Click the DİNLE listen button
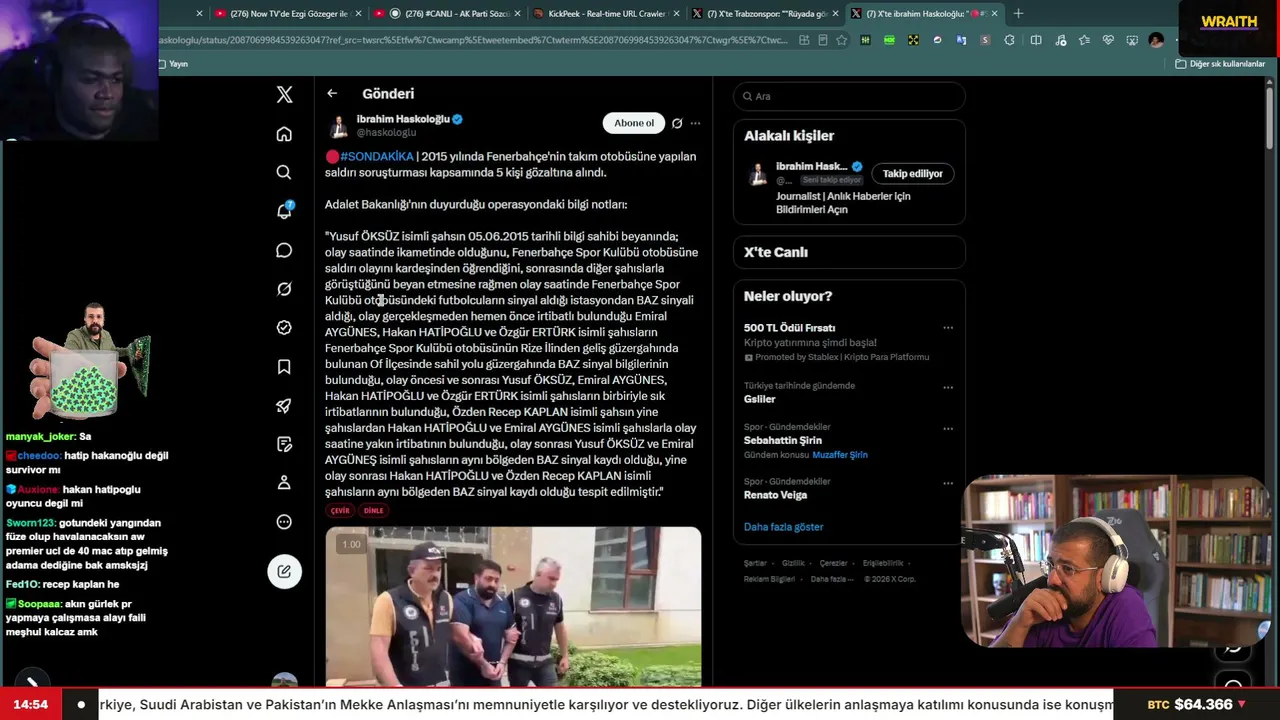The width and height of the screenshot is (1280, 720). [x=373, y=510]
